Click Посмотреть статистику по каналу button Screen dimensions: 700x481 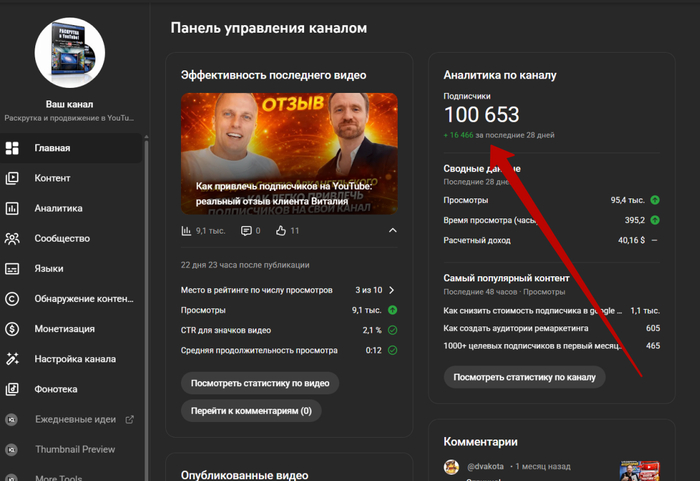(x=525, y=377)
